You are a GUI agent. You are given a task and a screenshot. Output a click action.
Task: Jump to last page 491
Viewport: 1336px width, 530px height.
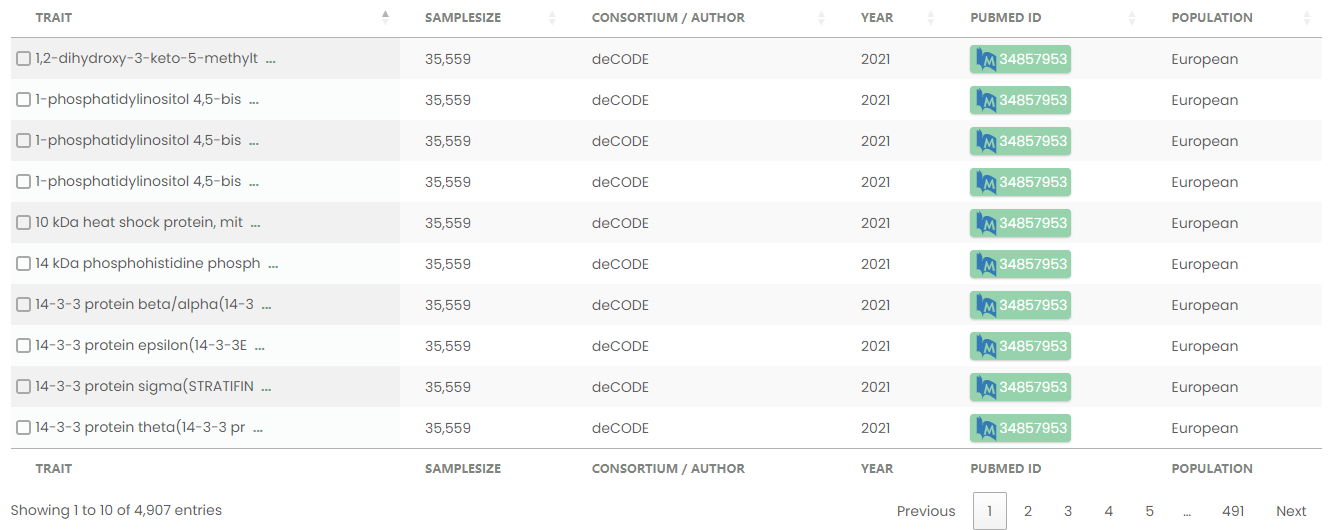[1233, 511]
